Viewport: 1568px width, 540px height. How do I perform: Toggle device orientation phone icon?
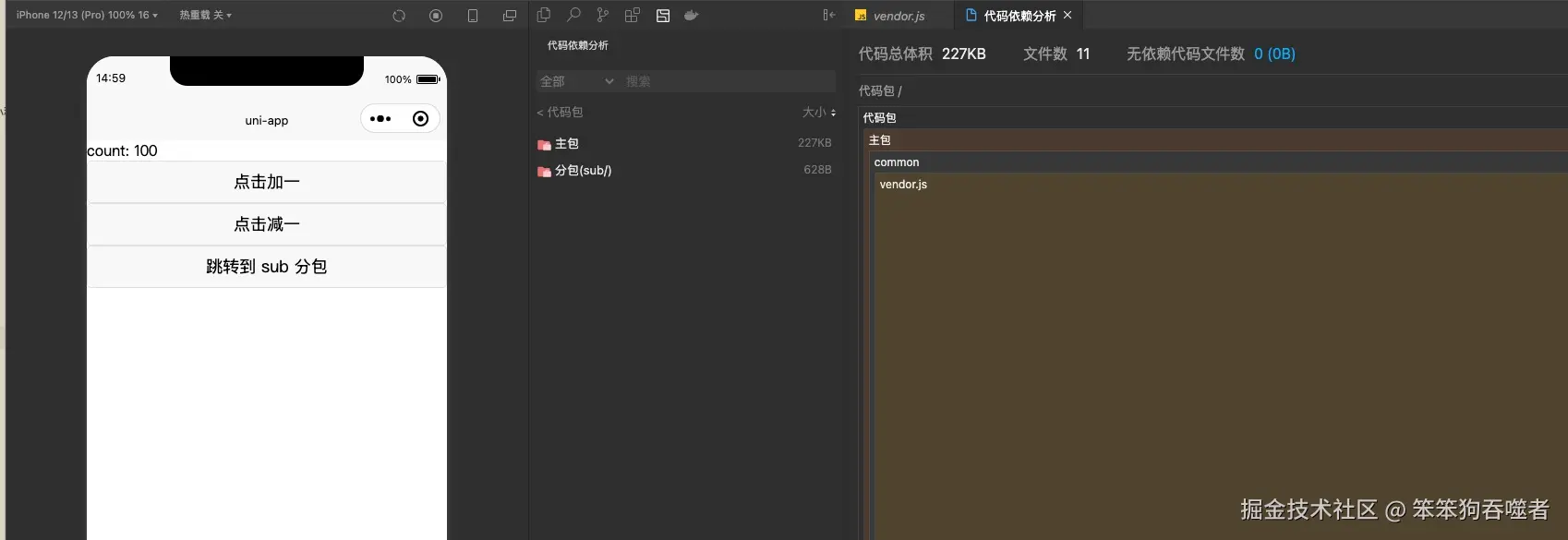(473, 16)
